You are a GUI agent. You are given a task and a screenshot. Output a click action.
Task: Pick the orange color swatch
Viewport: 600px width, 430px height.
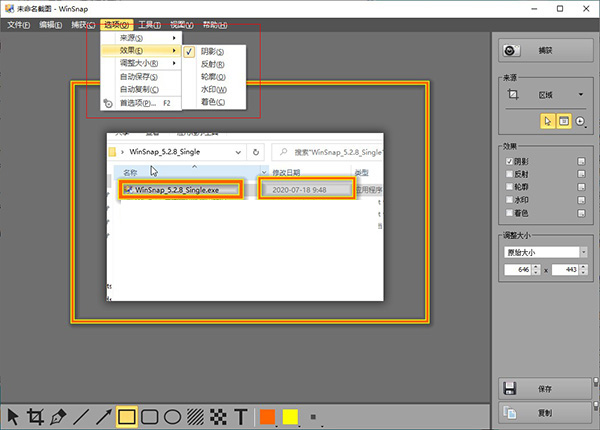coord(267,417)
